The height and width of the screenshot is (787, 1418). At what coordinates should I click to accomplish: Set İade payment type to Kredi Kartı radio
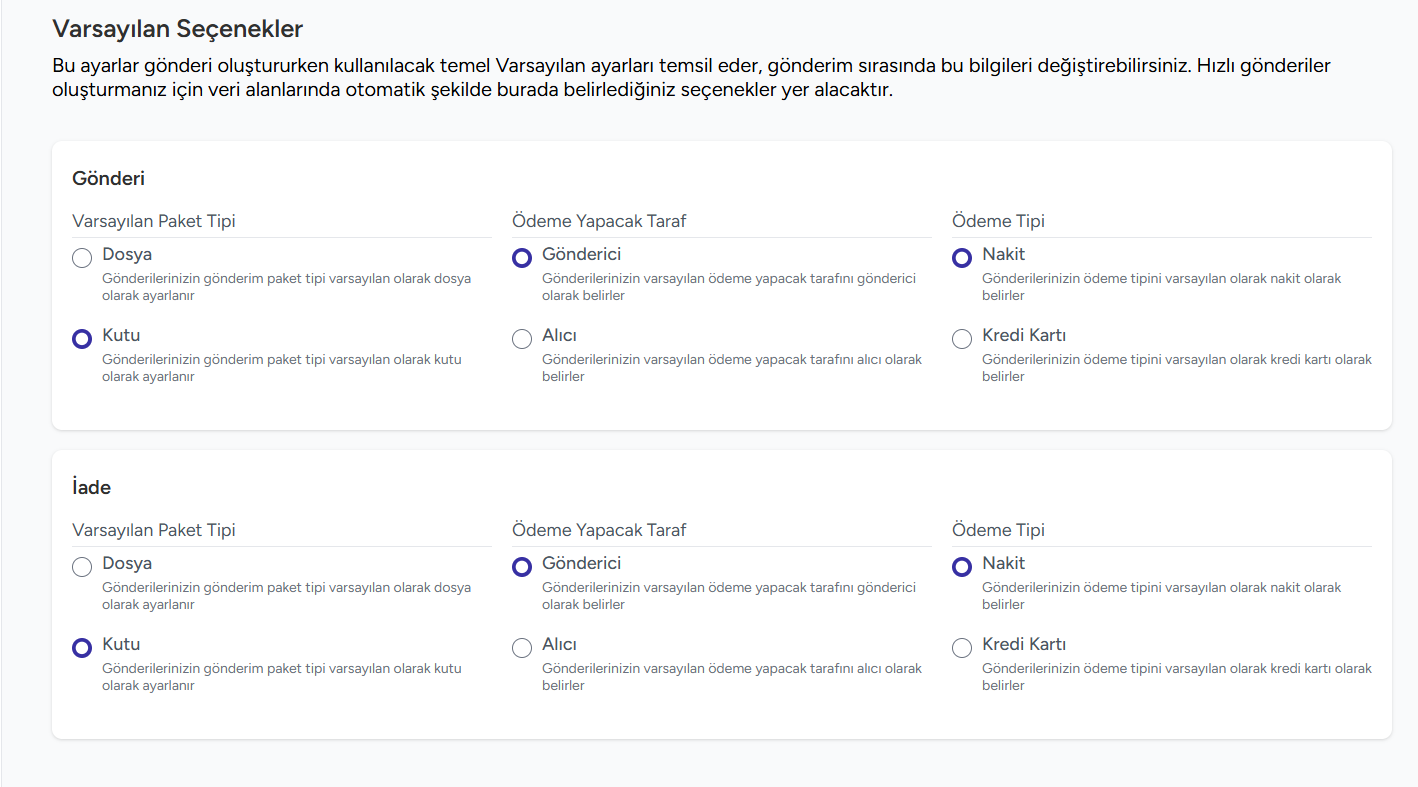961,648
